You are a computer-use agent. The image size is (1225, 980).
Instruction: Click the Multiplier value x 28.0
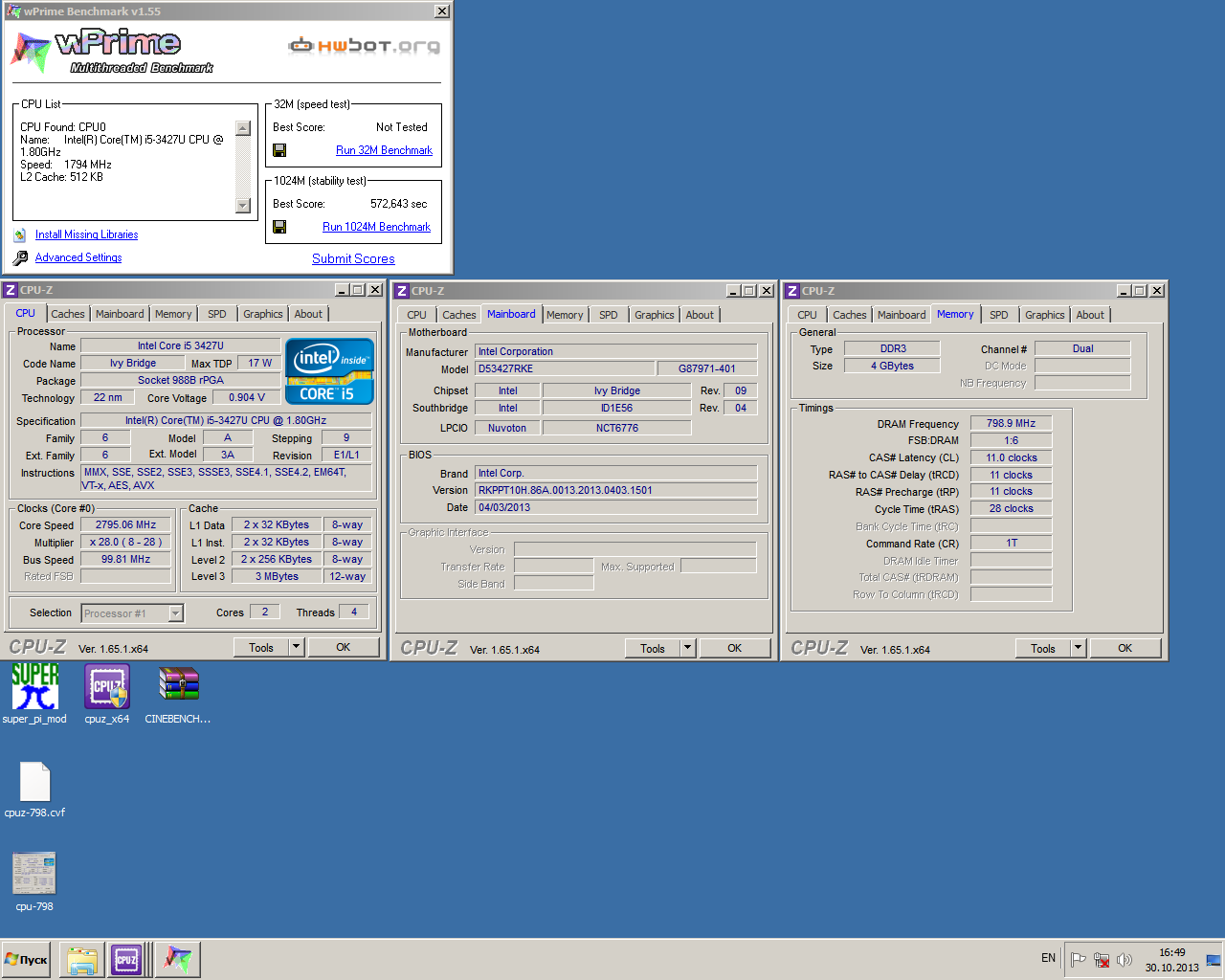pyautogui.click(x=126, y=542)
